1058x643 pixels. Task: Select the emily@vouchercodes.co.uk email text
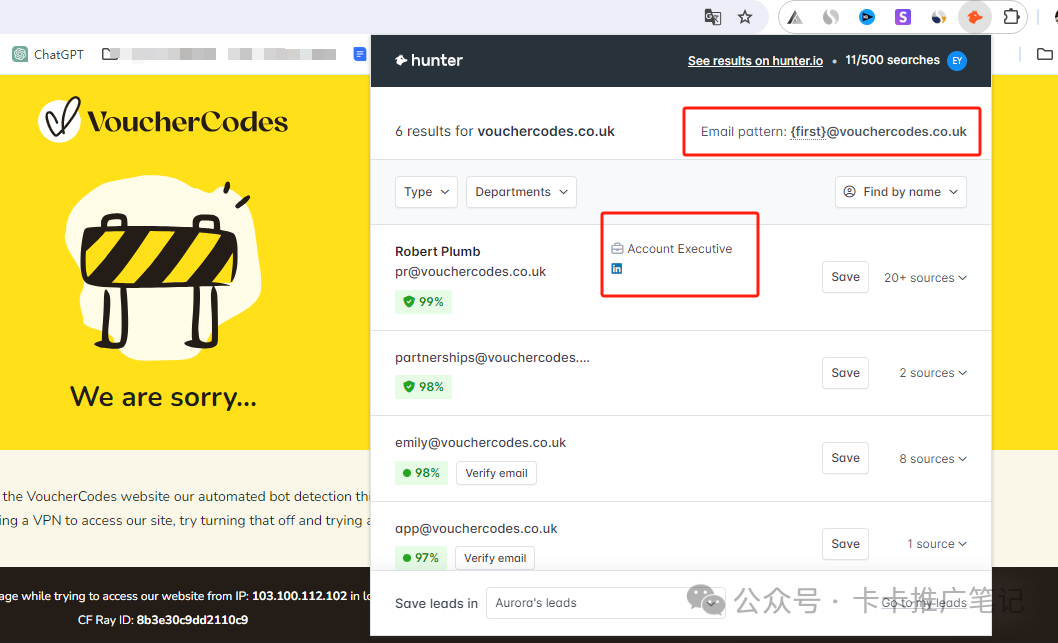tap(480, 443)
